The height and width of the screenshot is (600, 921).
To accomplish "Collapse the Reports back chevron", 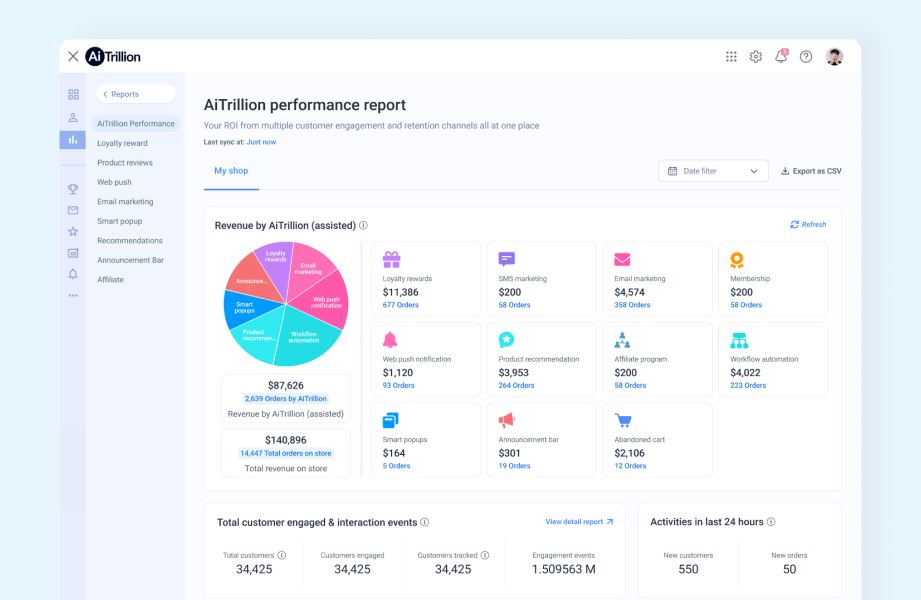I will point(106,94).
